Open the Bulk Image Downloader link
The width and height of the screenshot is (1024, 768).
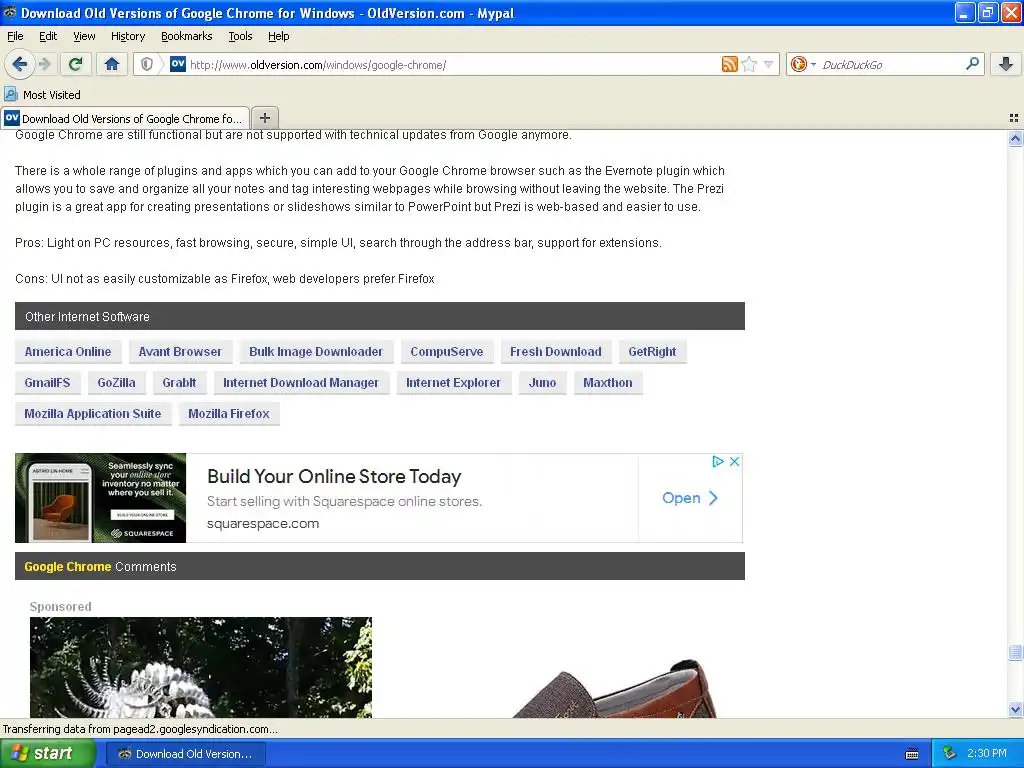point(316,352)
